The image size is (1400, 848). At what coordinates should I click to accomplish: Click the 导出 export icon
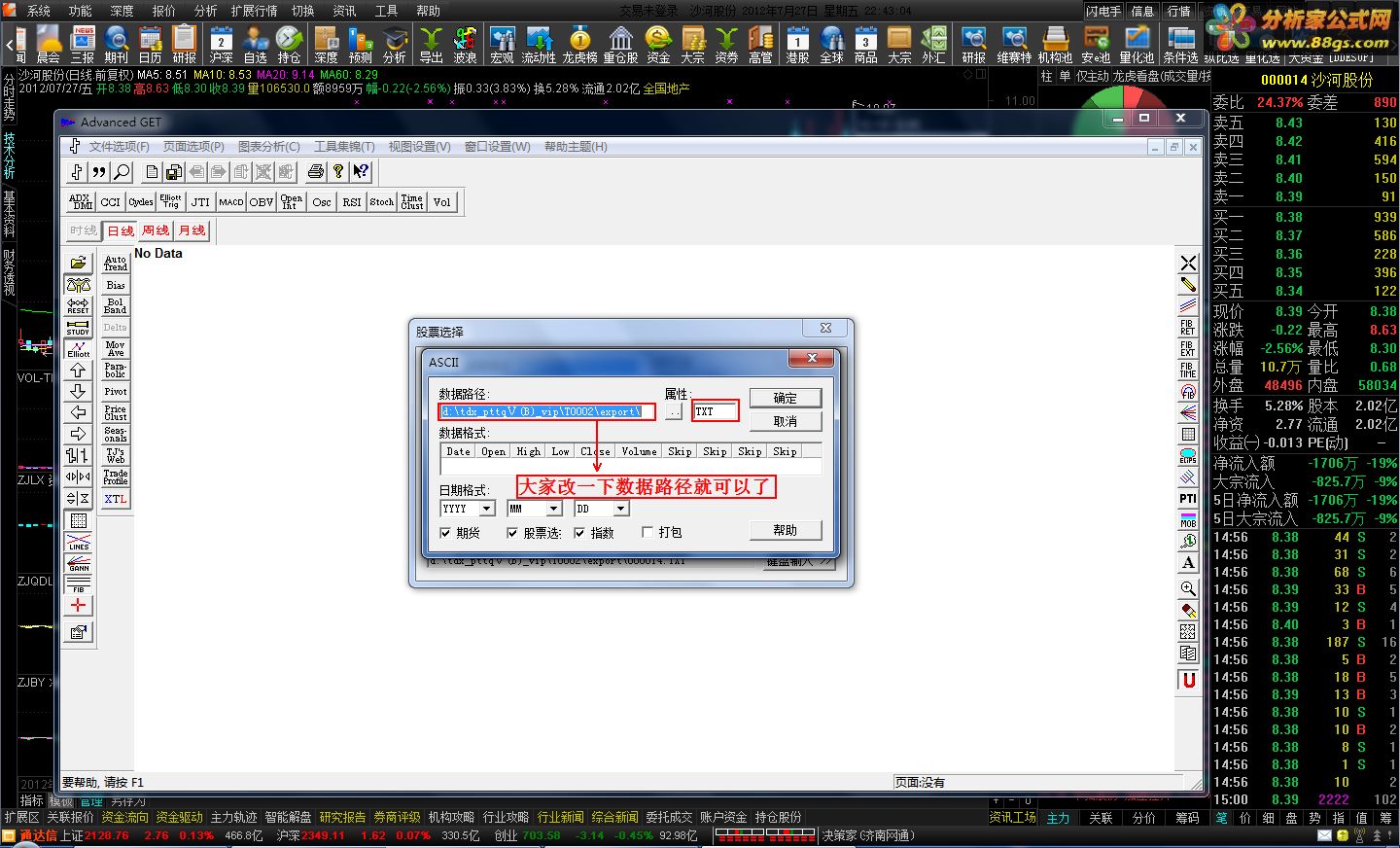pos(432,45)
